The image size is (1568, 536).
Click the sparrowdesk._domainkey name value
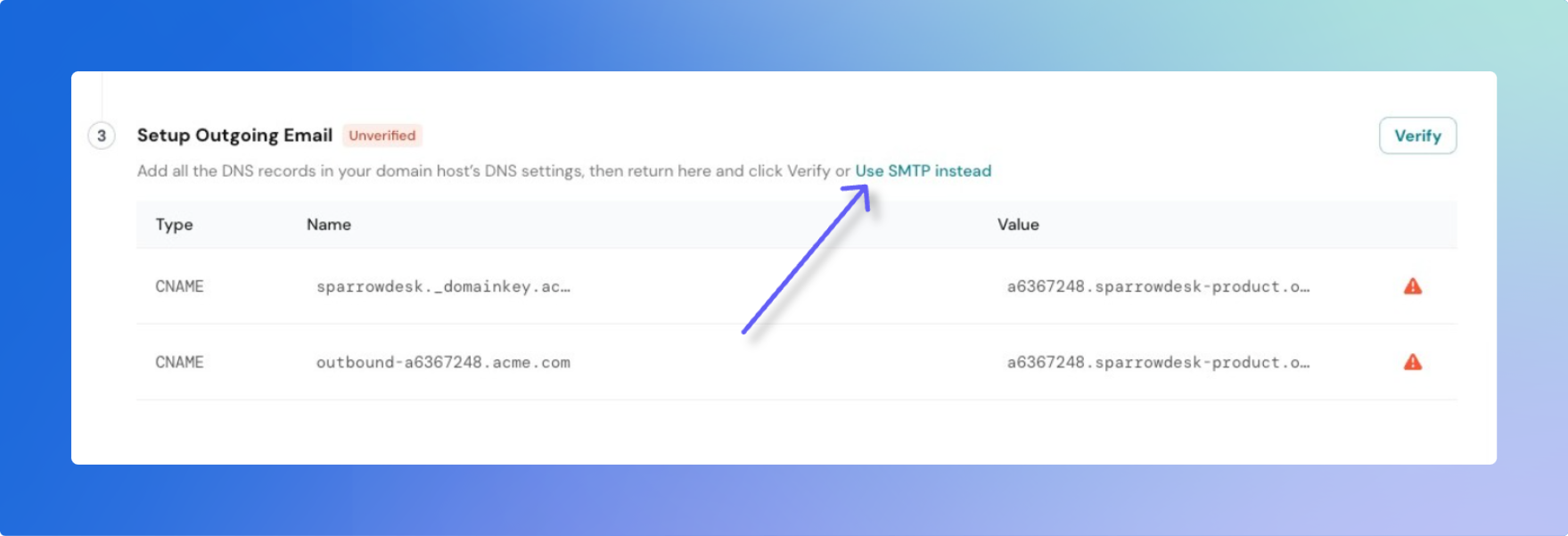pyautogui.click(x=443, y=286)
